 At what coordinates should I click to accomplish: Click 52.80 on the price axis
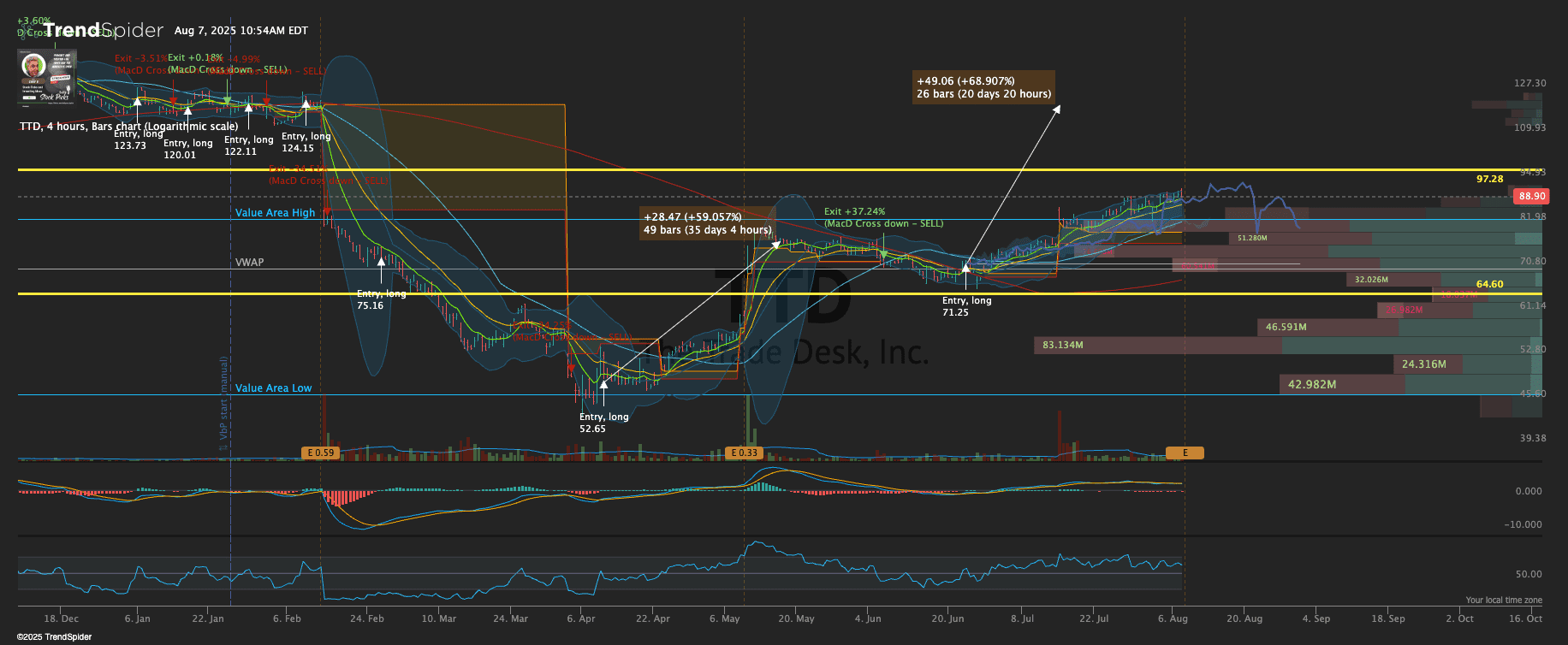coord(1533,349)
